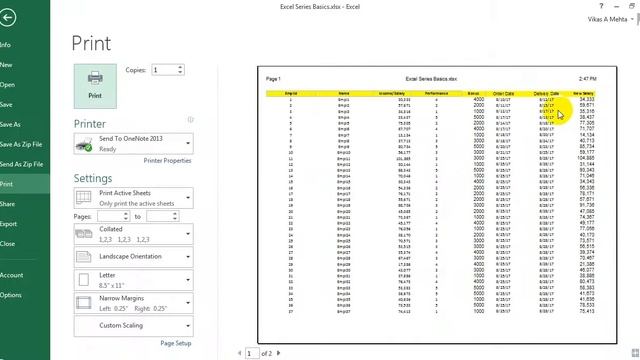Open the Narrow Margins dropdown
The image size is (640, 360).
tap(133, 303)
